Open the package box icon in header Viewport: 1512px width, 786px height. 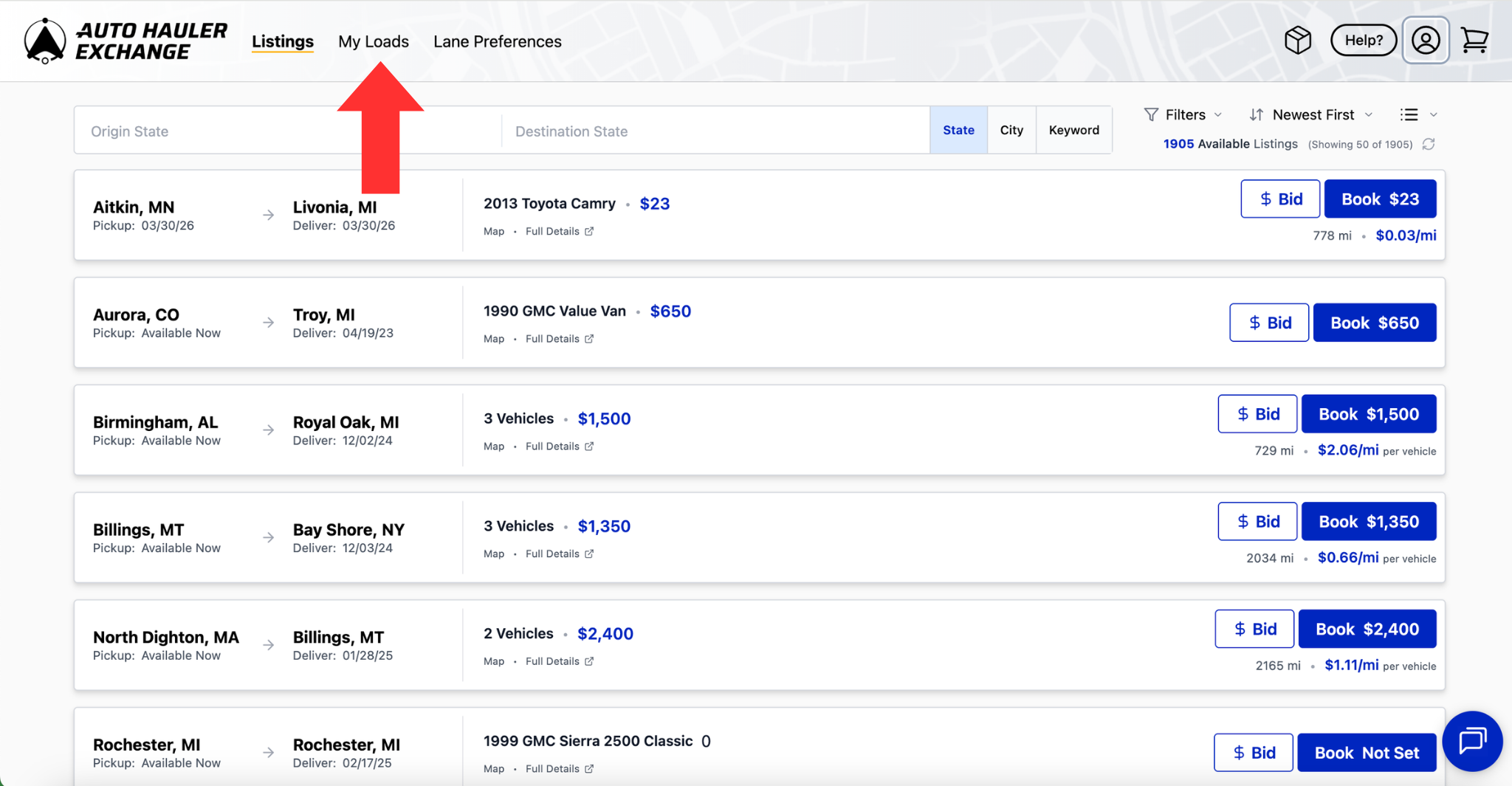point(1297,41)
